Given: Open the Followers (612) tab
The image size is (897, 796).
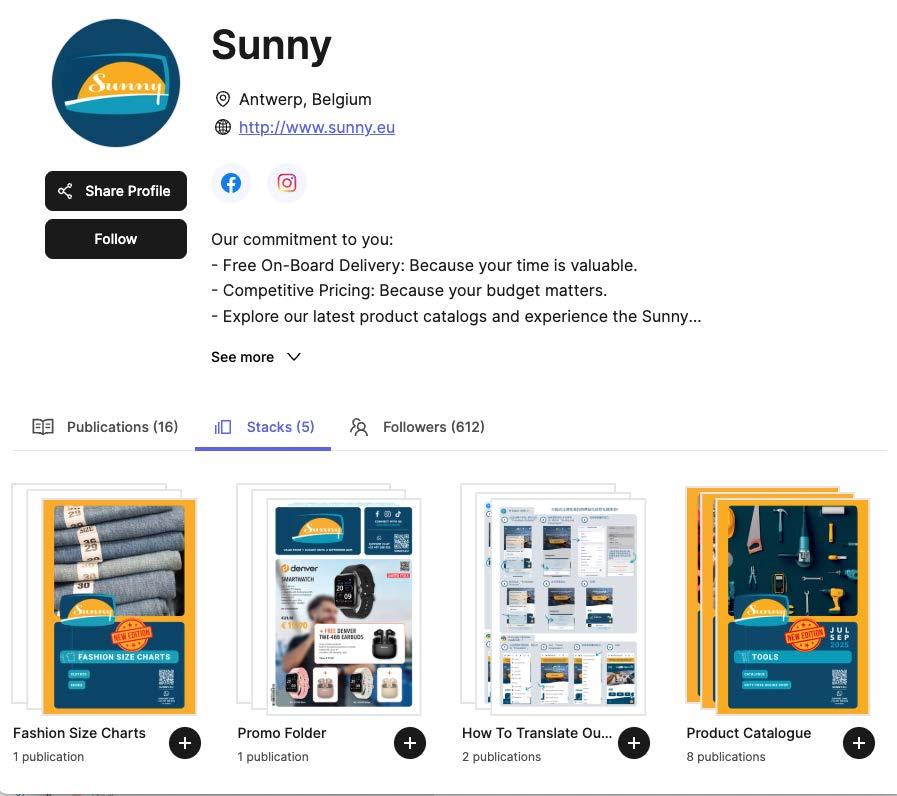Looking at the screenshot, I should tap(417, 427).
